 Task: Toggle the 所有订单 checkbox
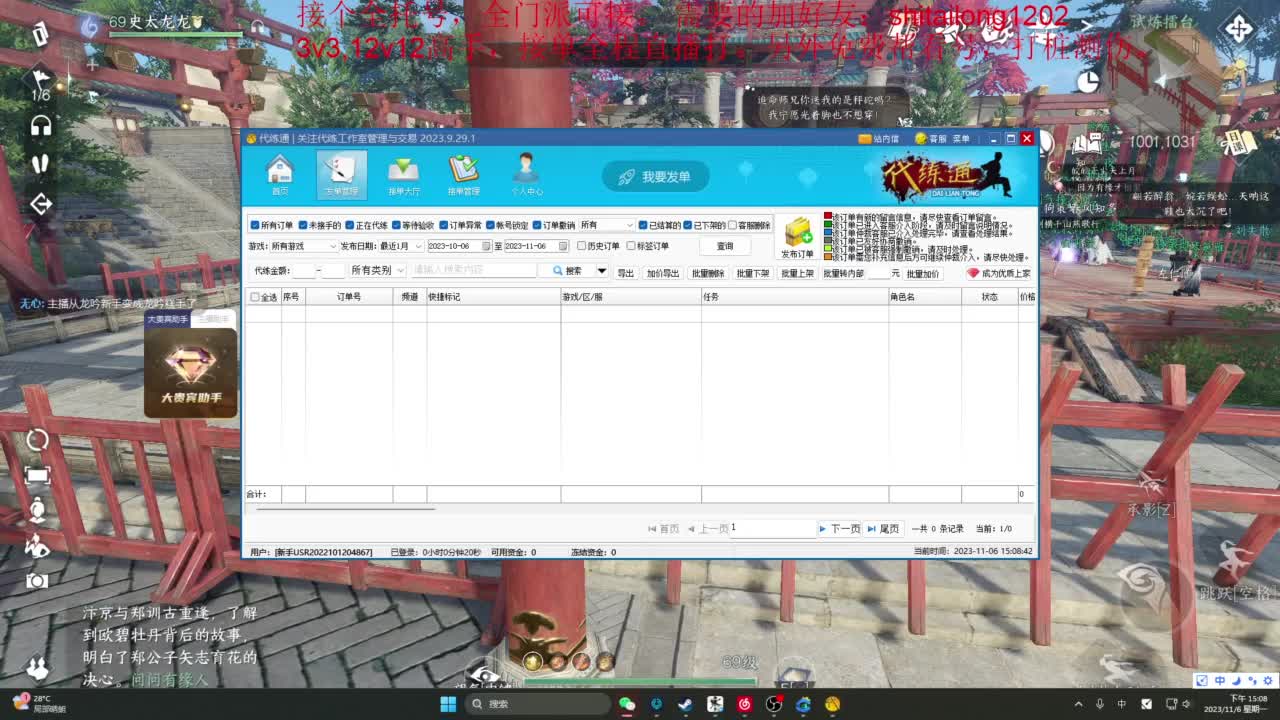(x=255, y=226)
